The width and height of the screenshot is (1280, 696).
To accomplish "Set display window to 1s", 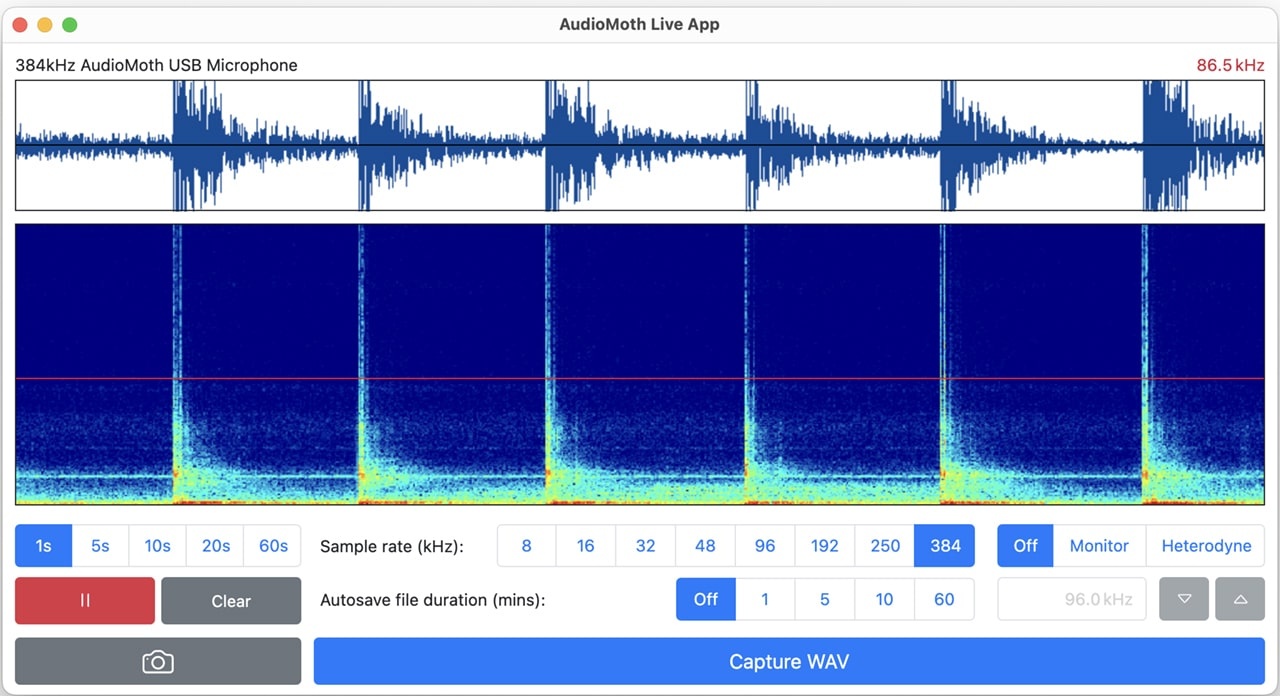I will click(43, 546).
